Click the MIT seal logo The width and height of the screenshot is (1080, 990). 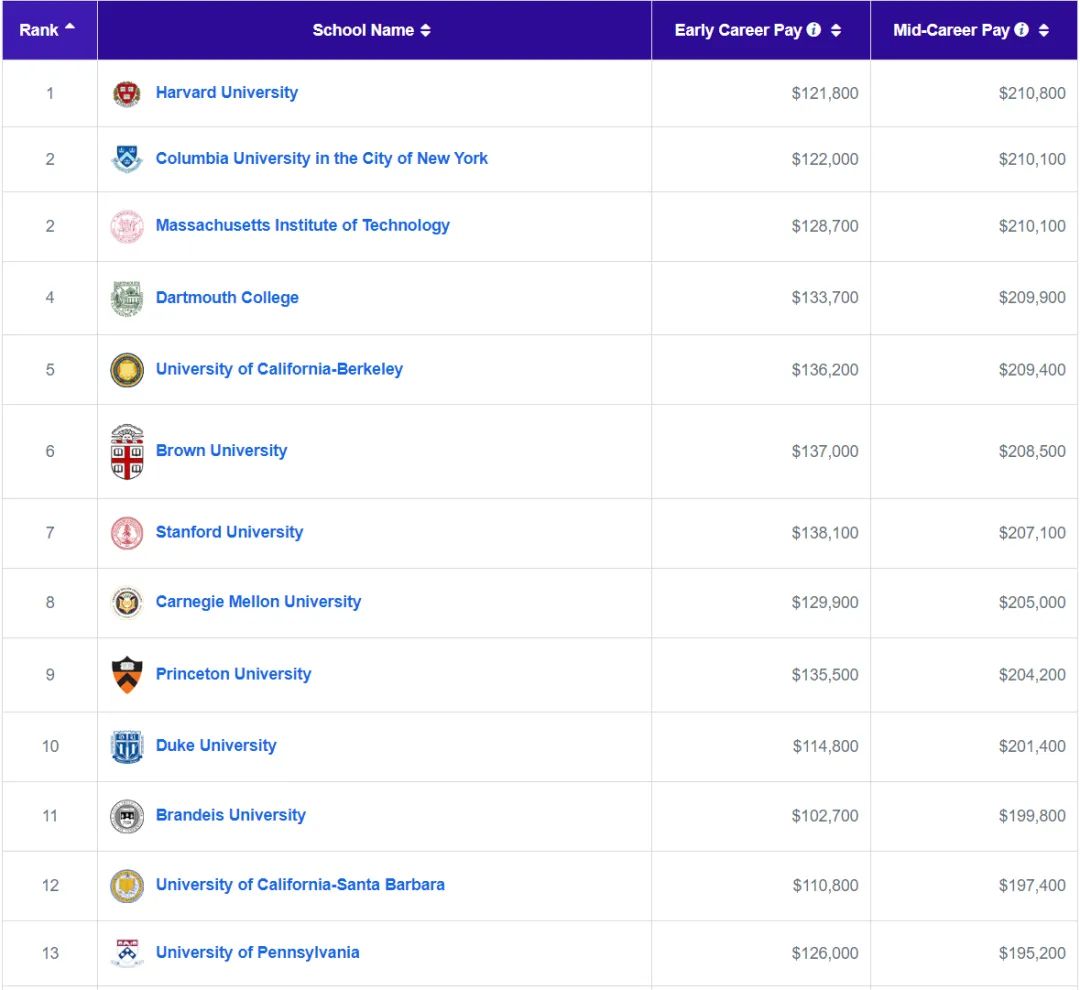pos(127,227)
